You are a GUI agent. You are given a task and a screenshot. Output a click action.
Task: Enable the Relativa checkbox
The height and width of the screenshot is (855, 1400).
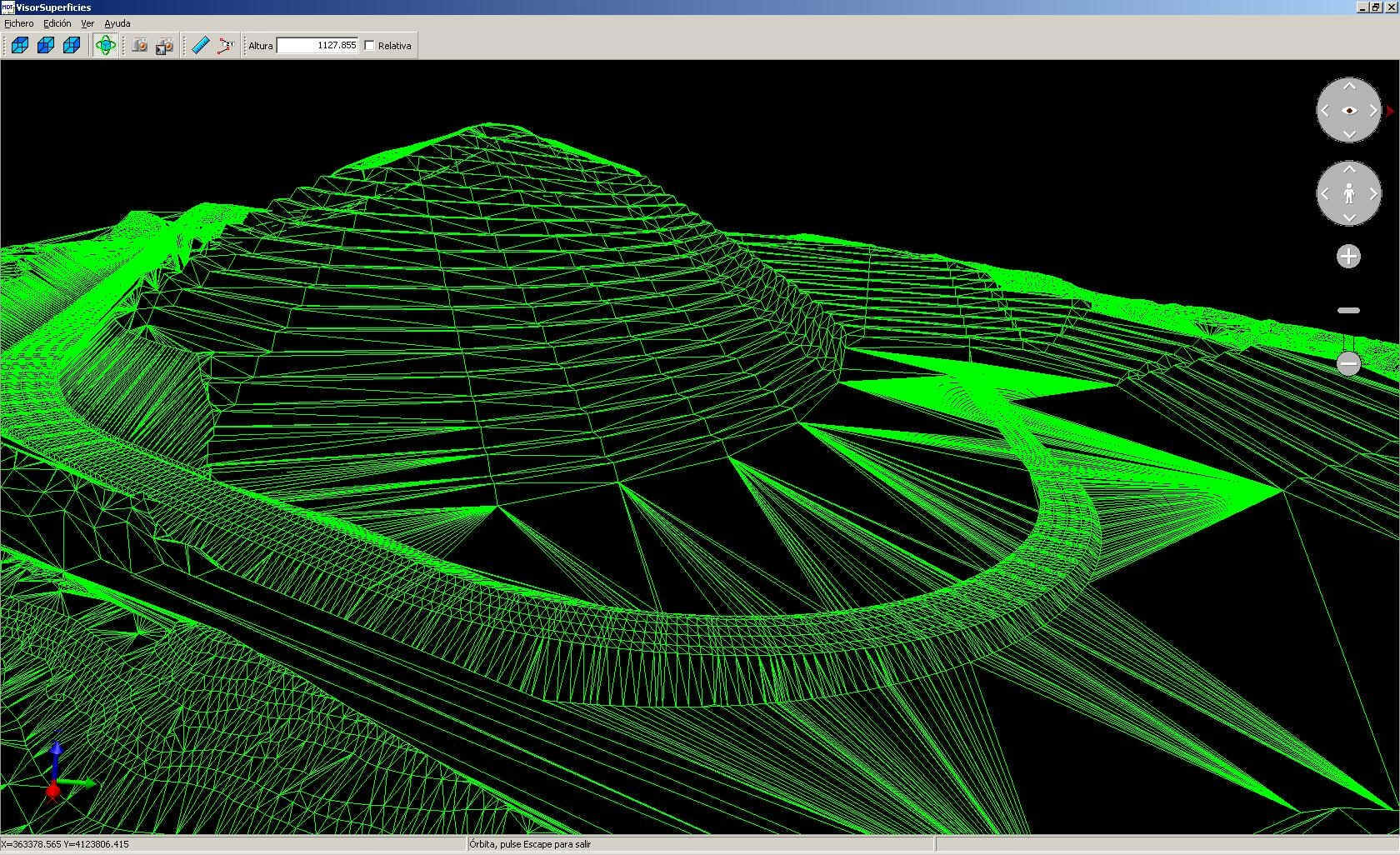coord(369,46)
